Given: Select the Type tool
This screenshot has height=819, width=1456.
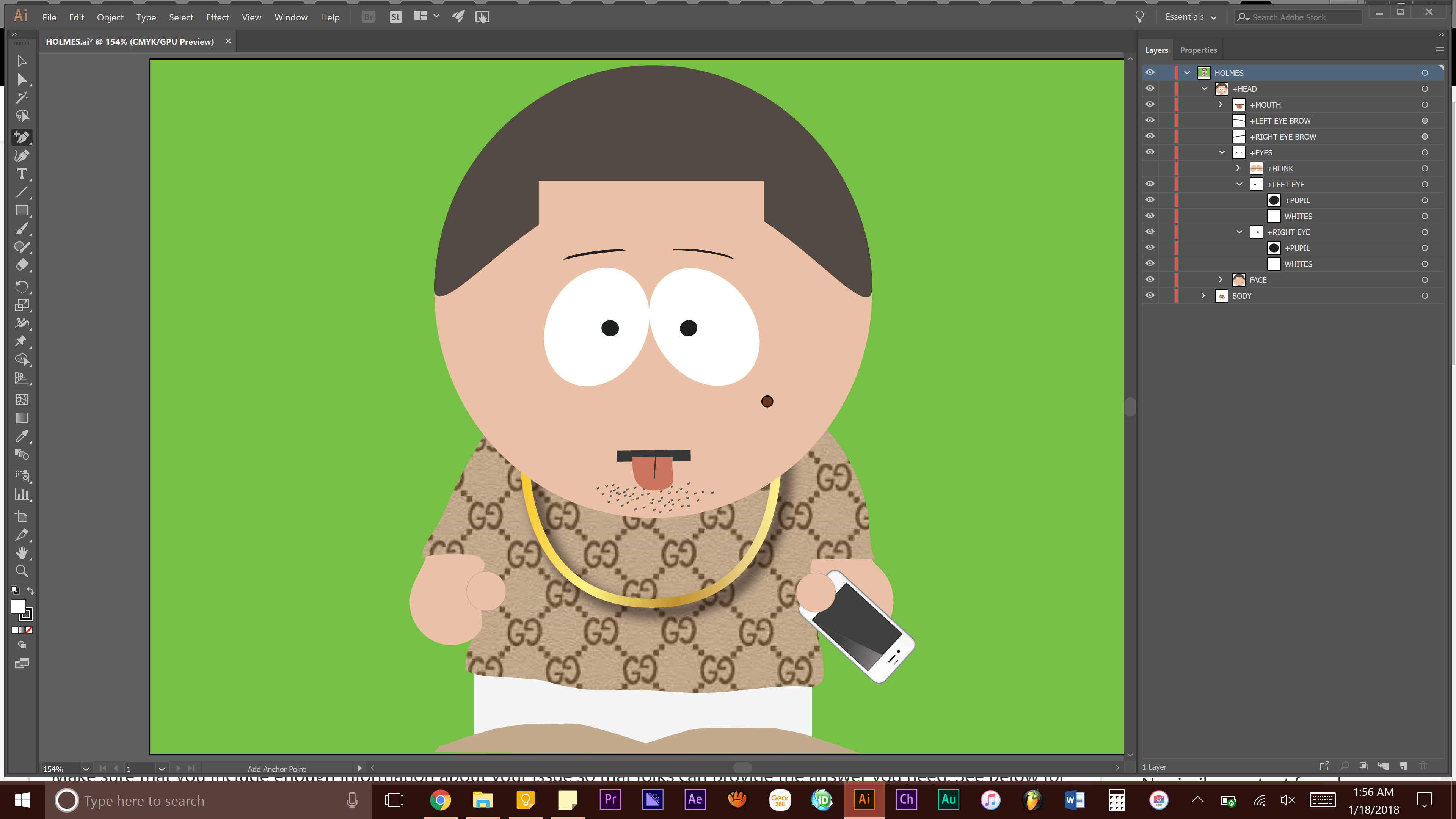Looking at the screenshot, I should point(22,174).
